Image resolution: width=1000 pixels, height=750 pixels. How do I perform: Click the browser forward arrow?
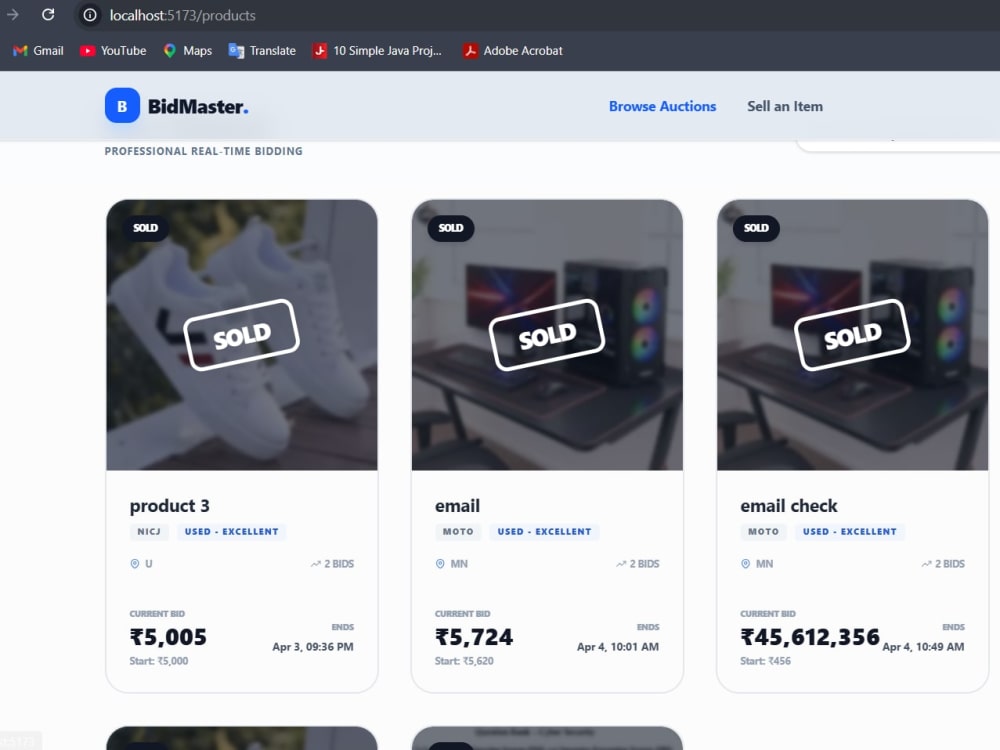(x=13, y=15)
